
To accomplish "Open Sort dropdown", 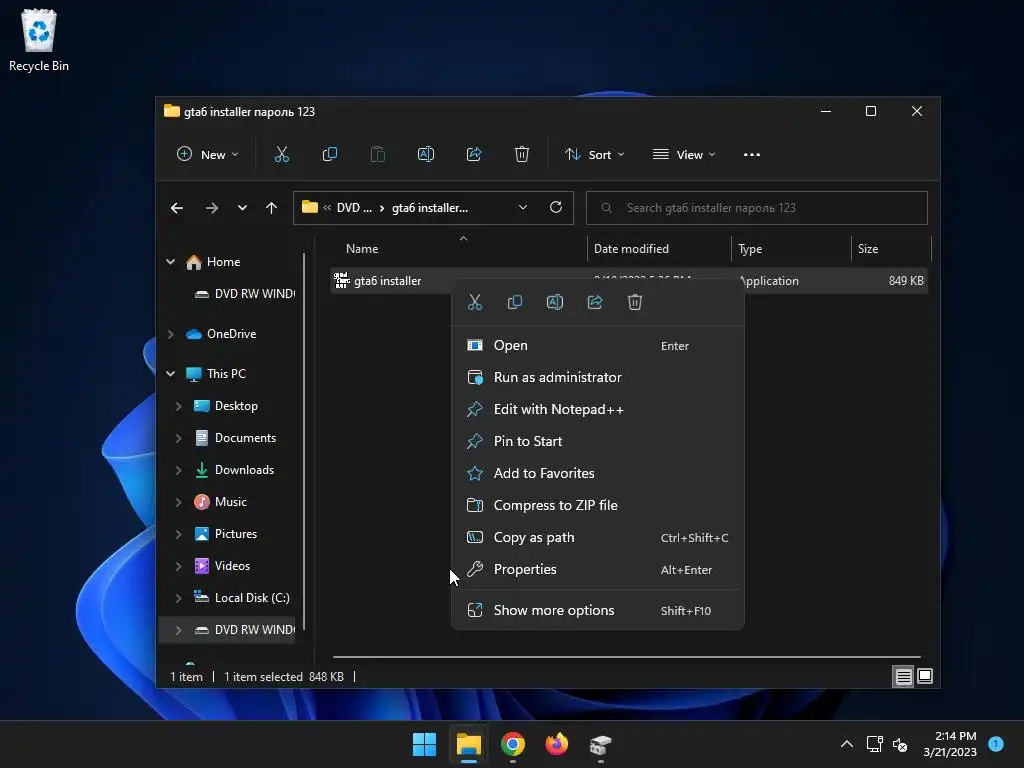I will pos(595,155).
